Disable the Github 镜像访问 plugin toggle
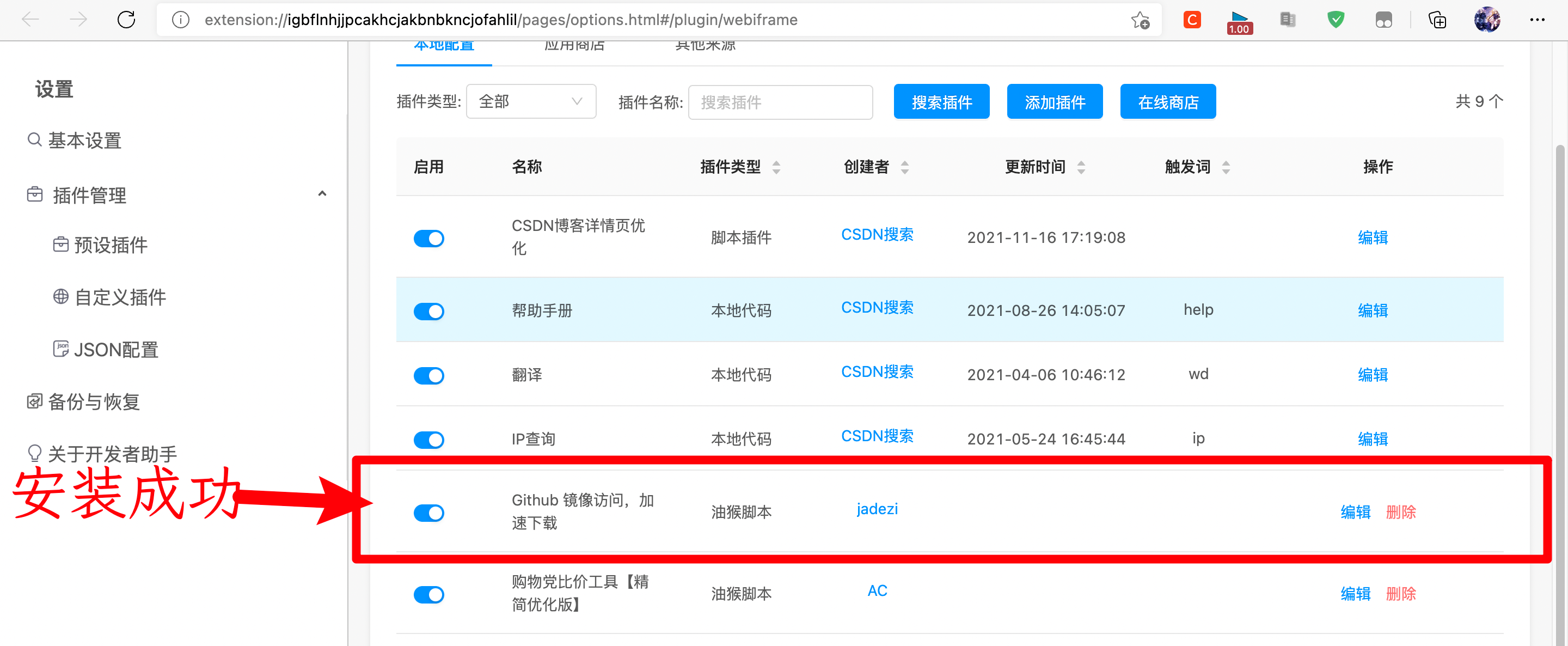 428,513
